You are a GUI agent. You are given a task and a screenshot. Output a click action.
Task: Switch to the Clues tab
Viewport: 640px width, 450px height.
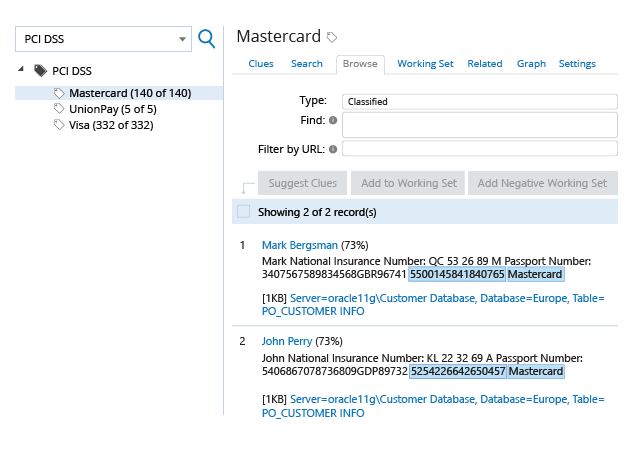(x=261, y=64)
